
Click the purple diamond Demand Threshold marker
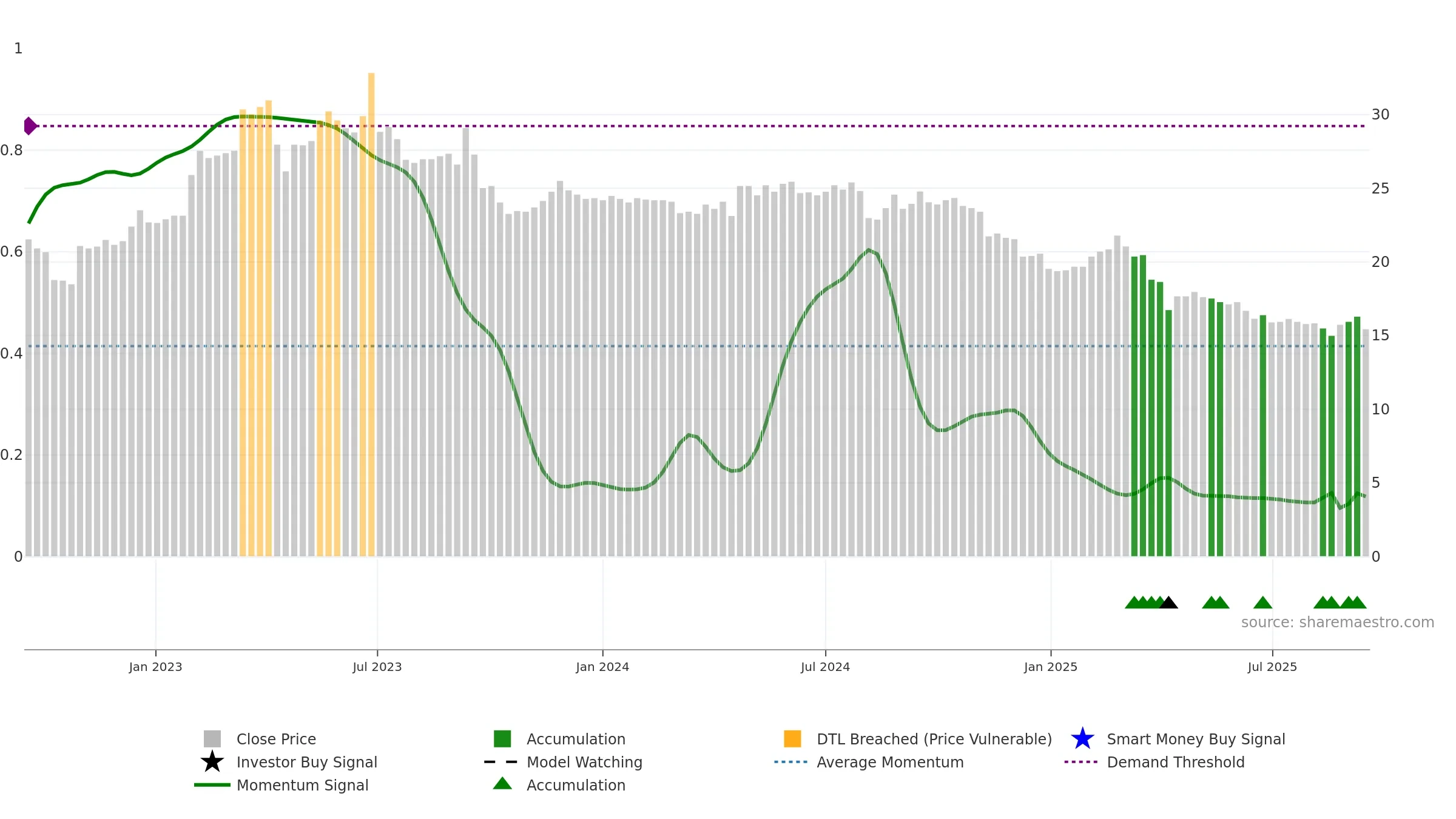[30, 126]
